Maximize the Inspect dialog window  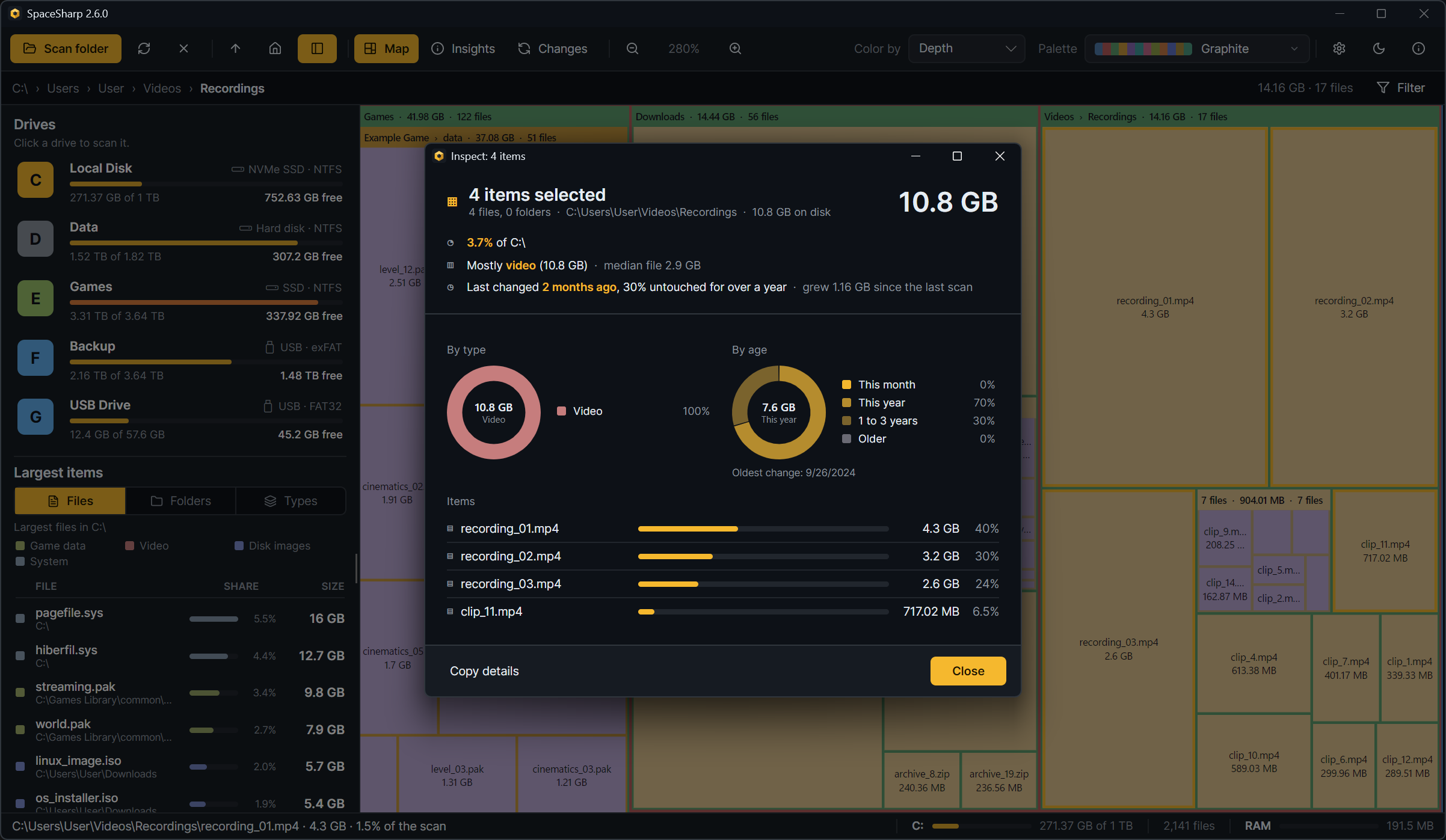[957, 156]
